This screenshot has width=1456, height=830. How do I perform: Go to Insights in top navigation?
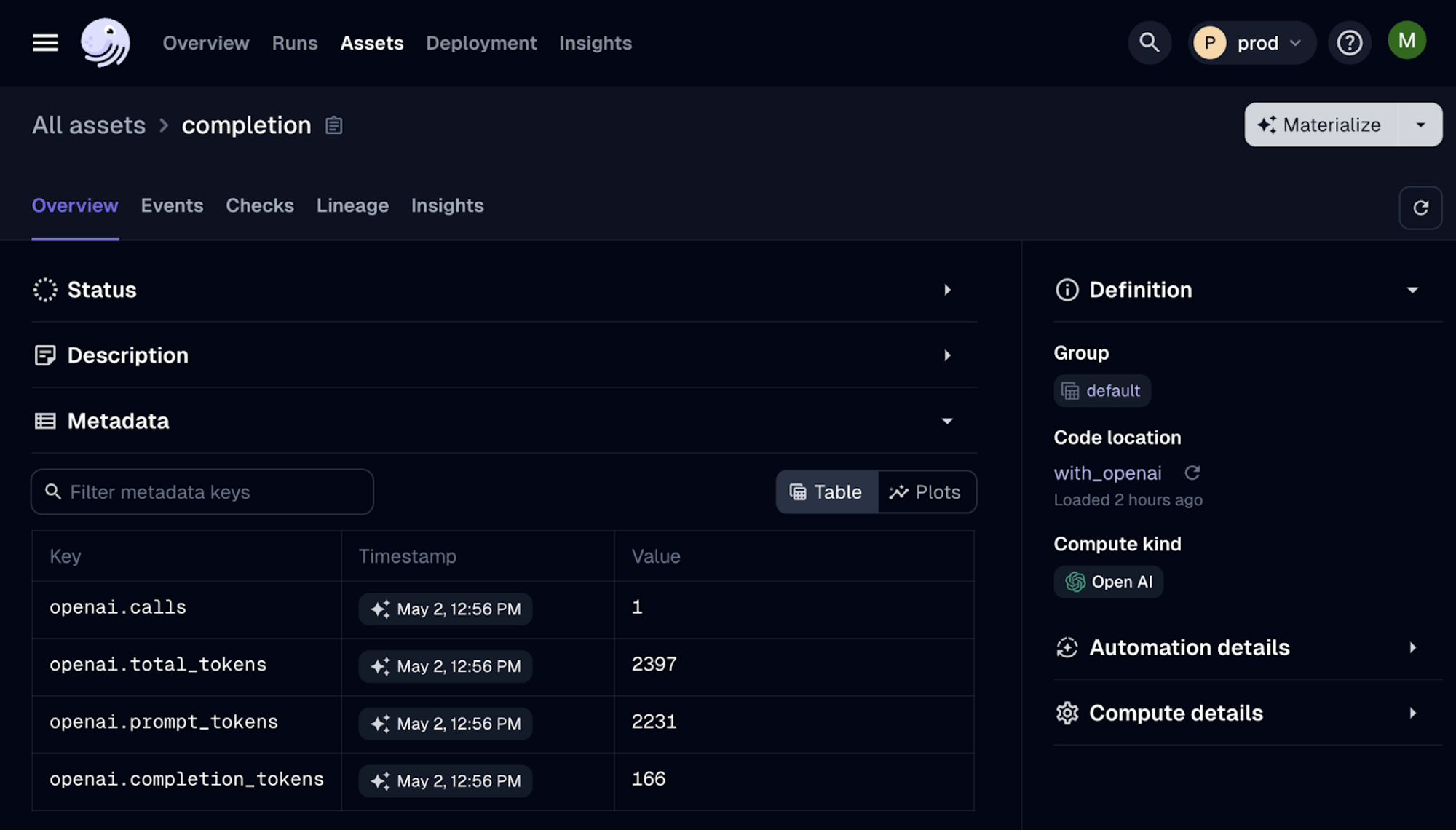[596, 43]
